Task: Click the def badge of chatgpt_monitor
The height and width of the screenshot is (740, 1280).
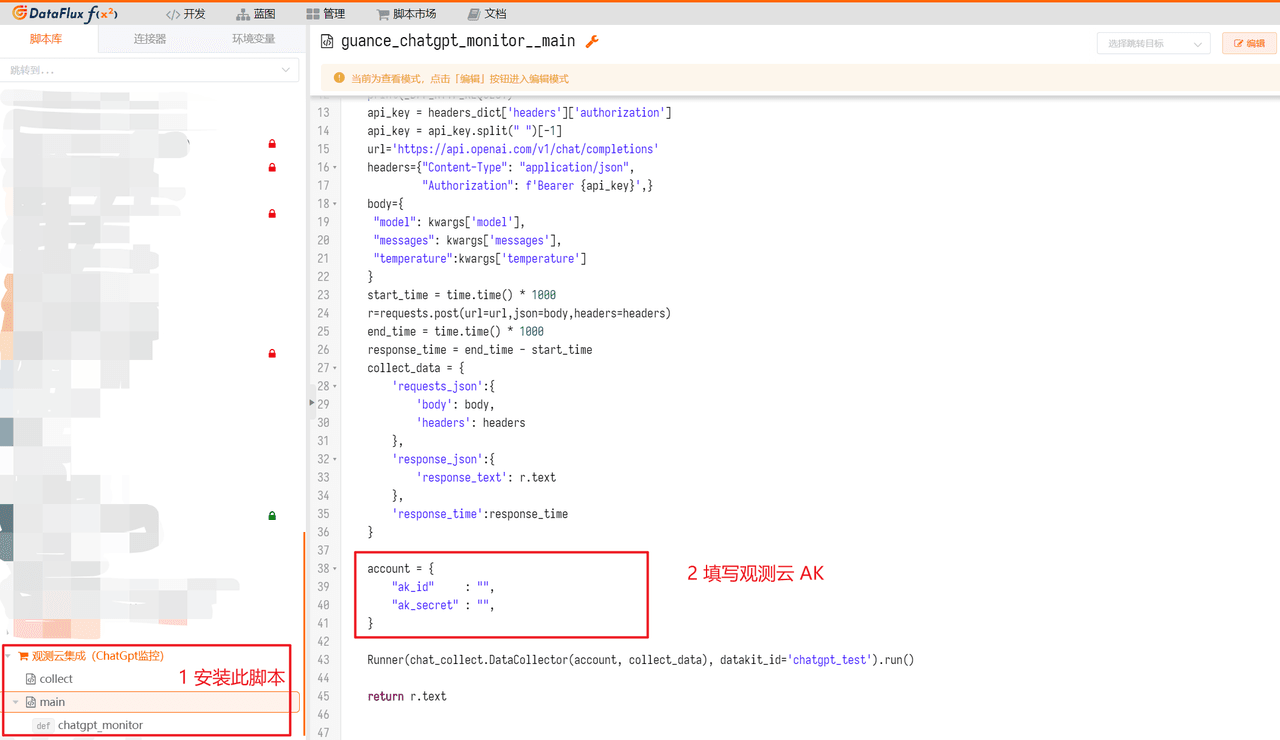Action: coord(43,725)
